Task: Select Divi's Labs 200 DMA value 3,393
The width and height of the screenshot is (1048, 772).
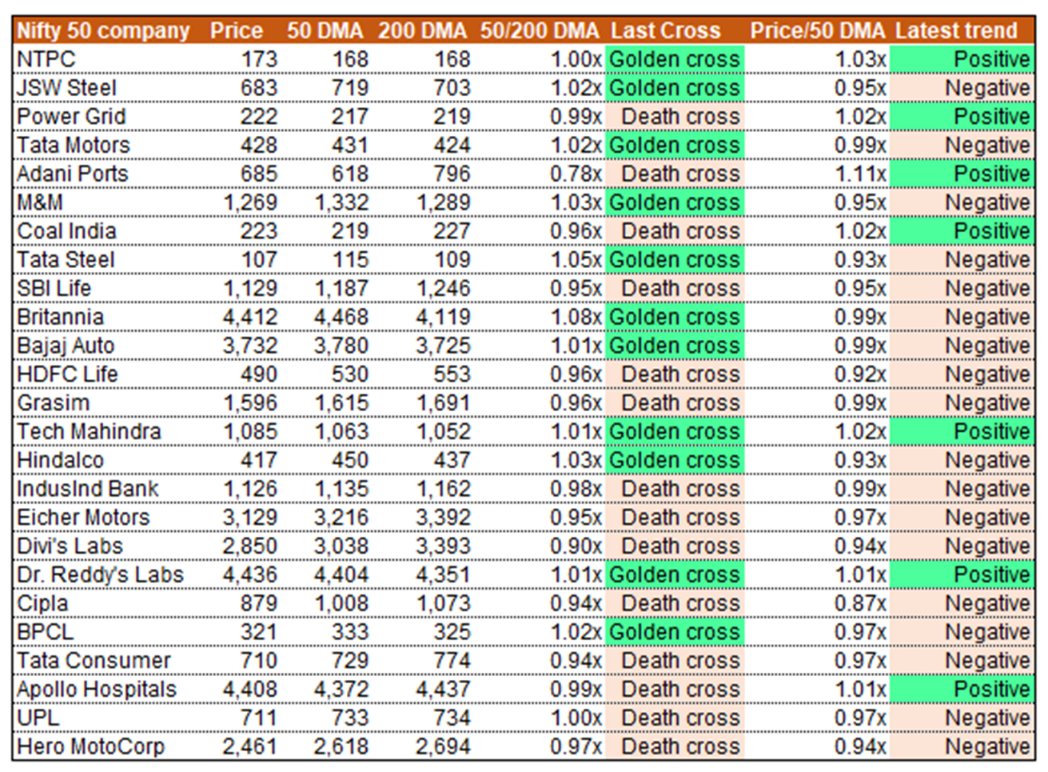Action: 443,547
